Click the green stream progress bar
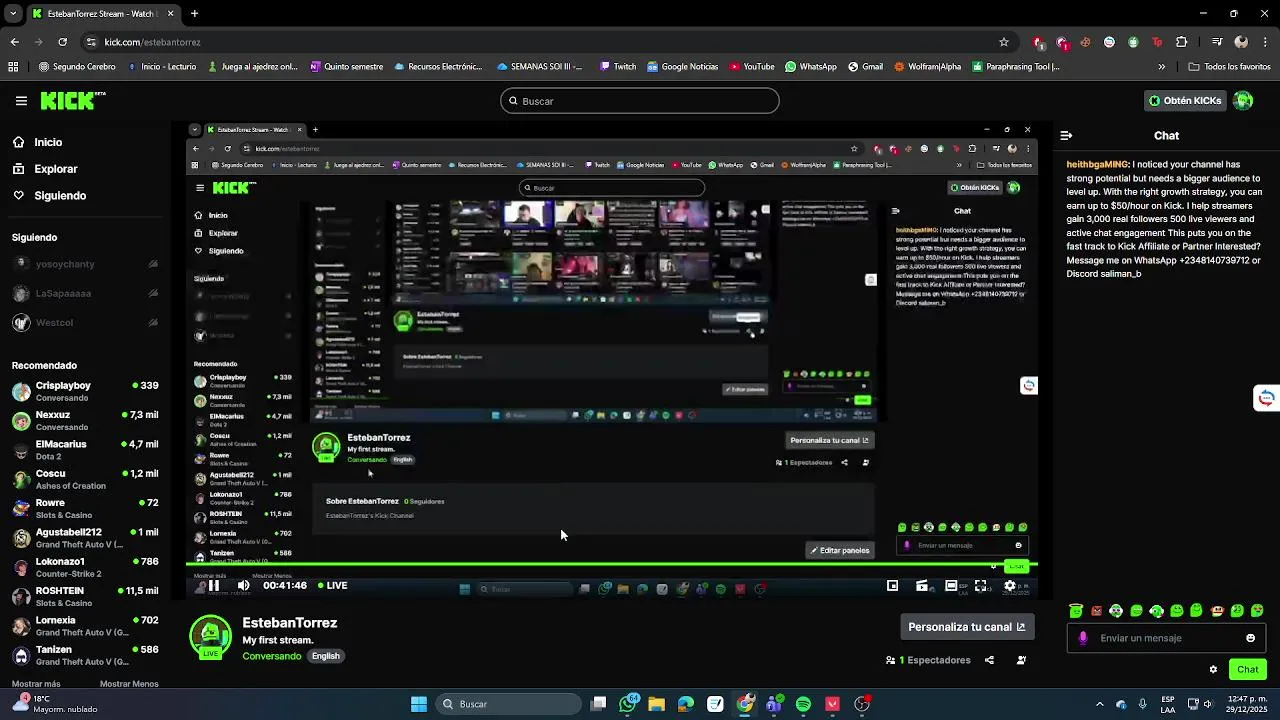This screenshot has width=1280, height=720. [x=612, y=565]
